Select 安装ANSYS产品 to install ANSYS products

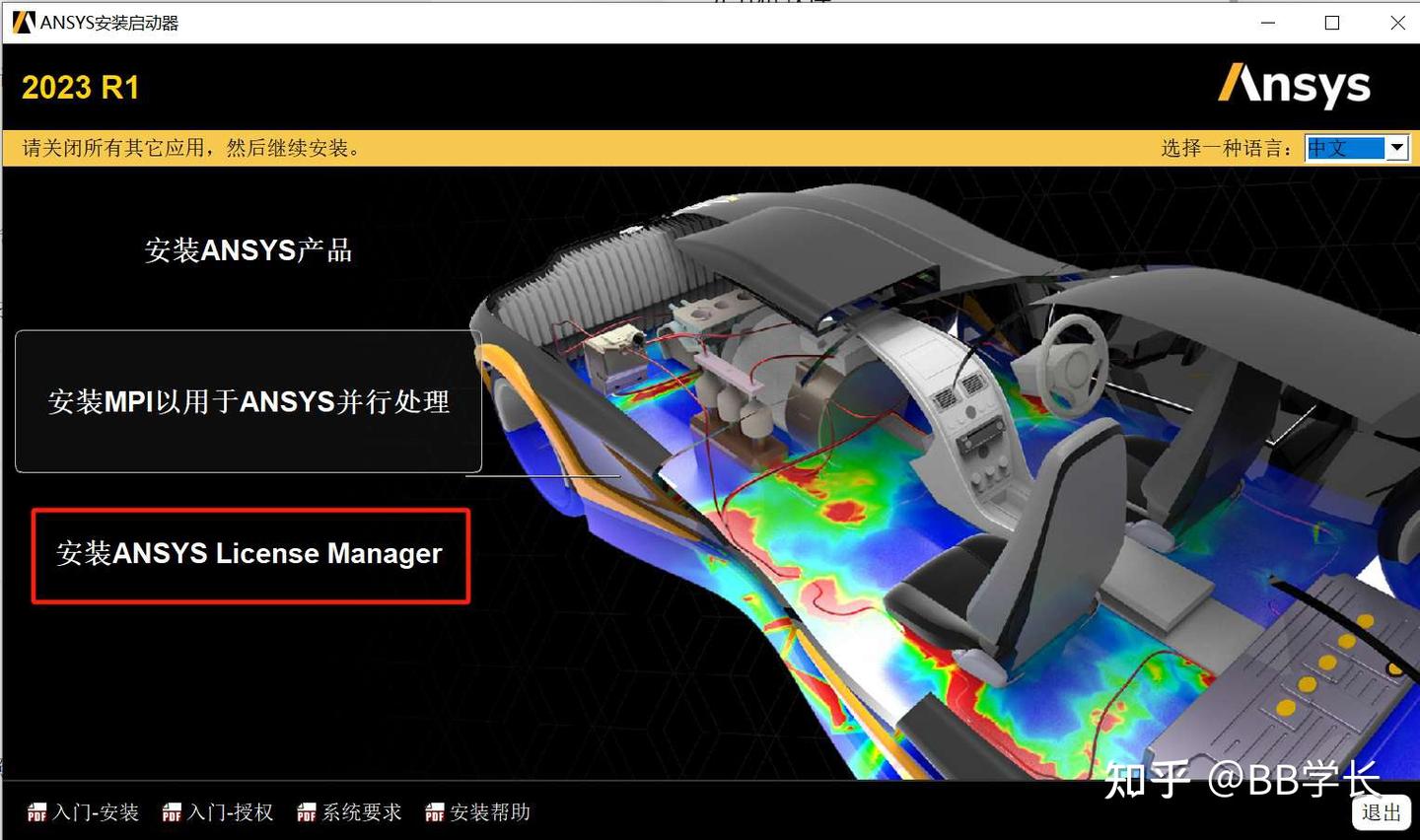coord(248,249)
